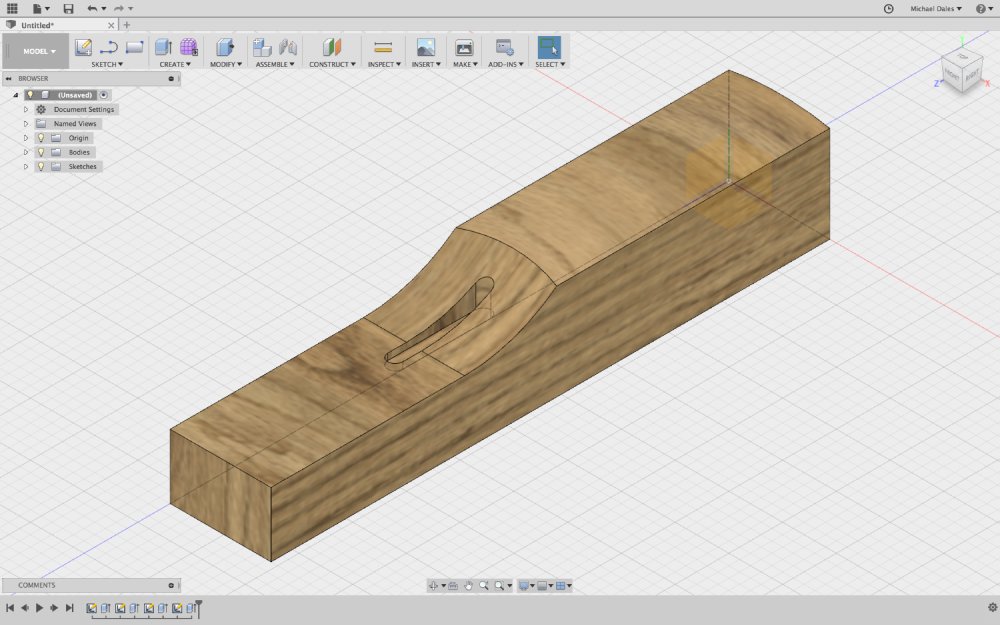The image size is (1000, 625).
Task: Click the Joint tool icon
Action: [x=288, y=47]
